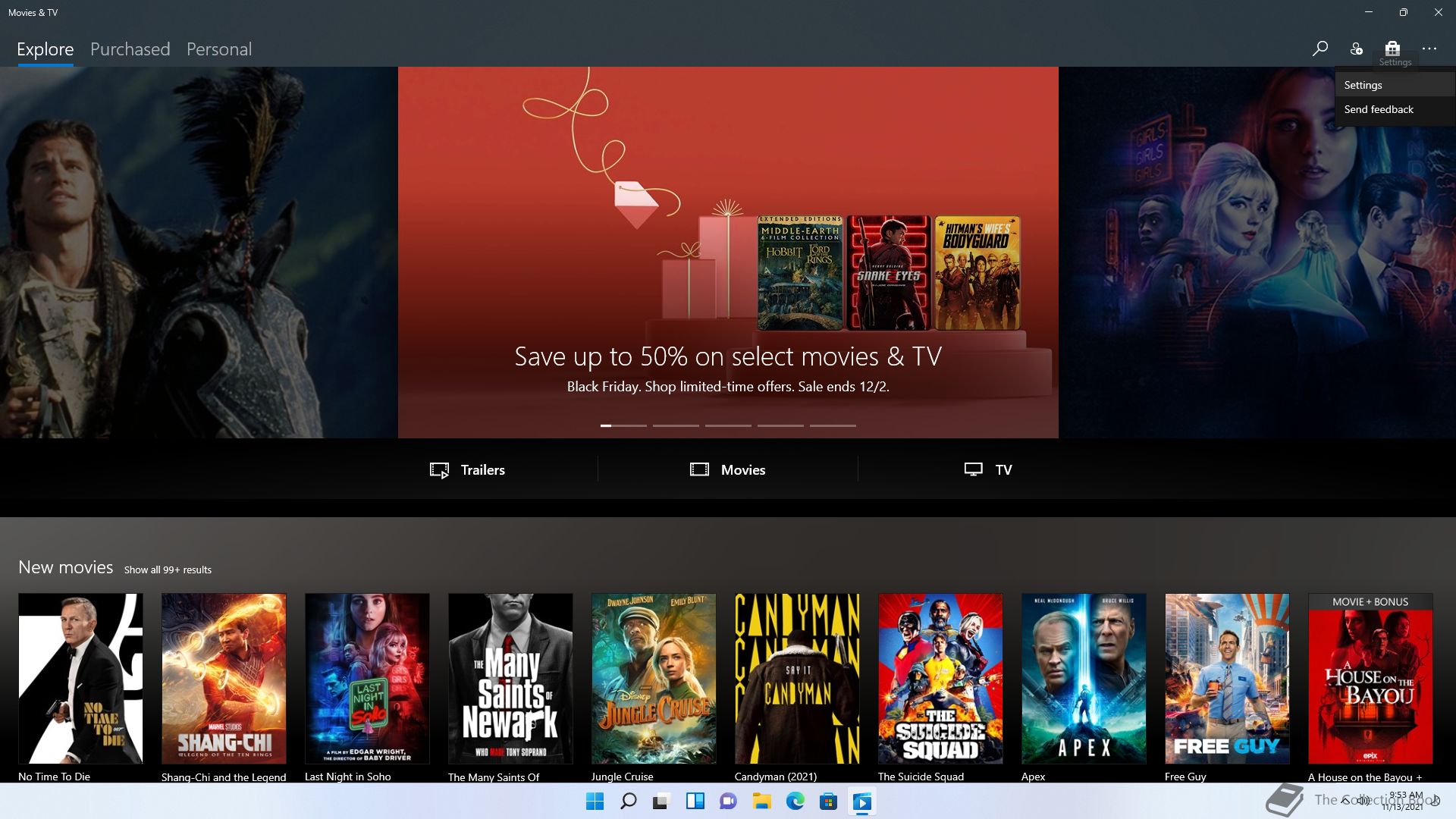Click No Time To Die title text
The height and width of the screenshot is (819, 1456).
54,777
